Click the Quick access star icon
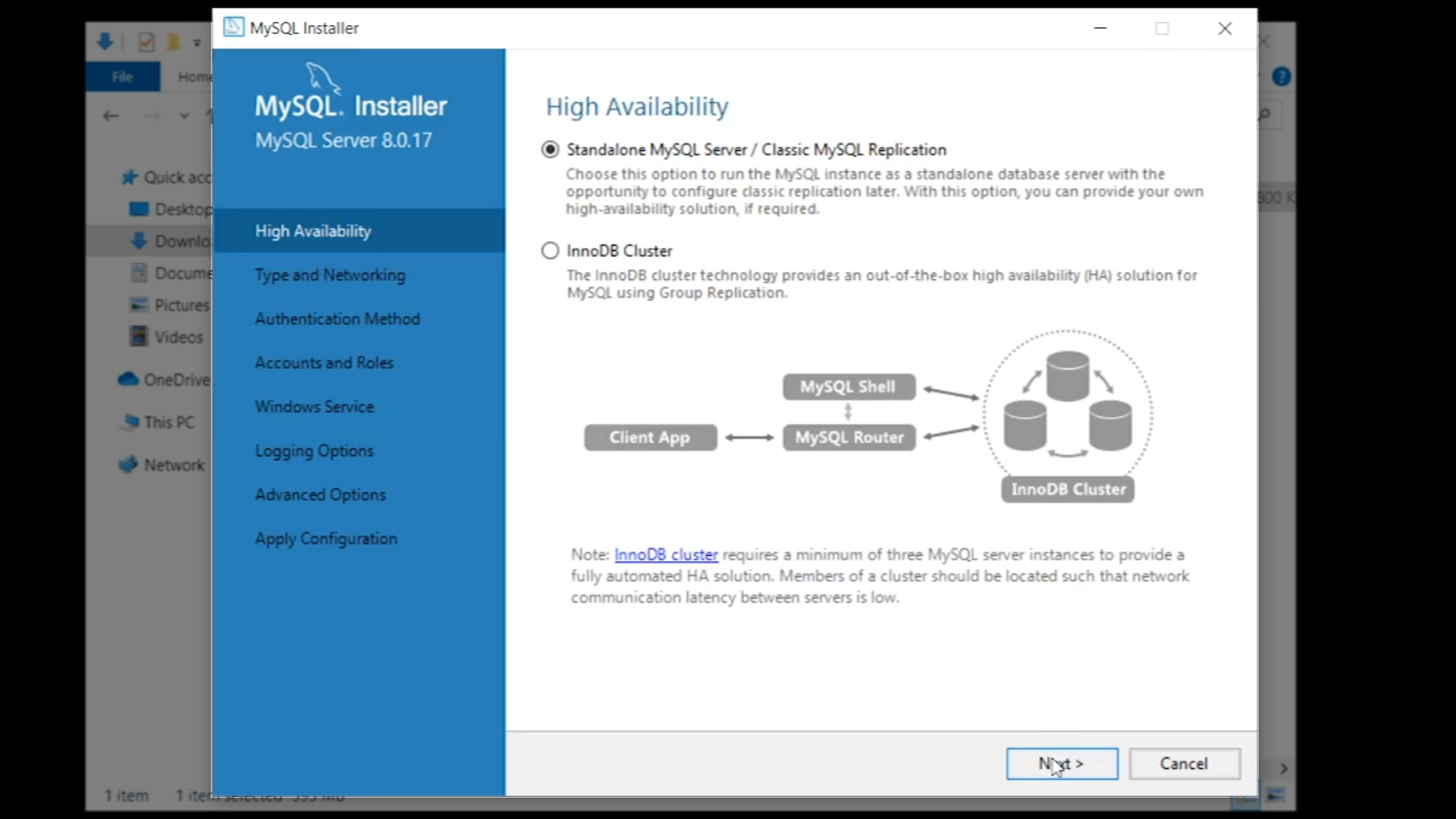This screenshot has width=1456, height=819. (130, 177)
